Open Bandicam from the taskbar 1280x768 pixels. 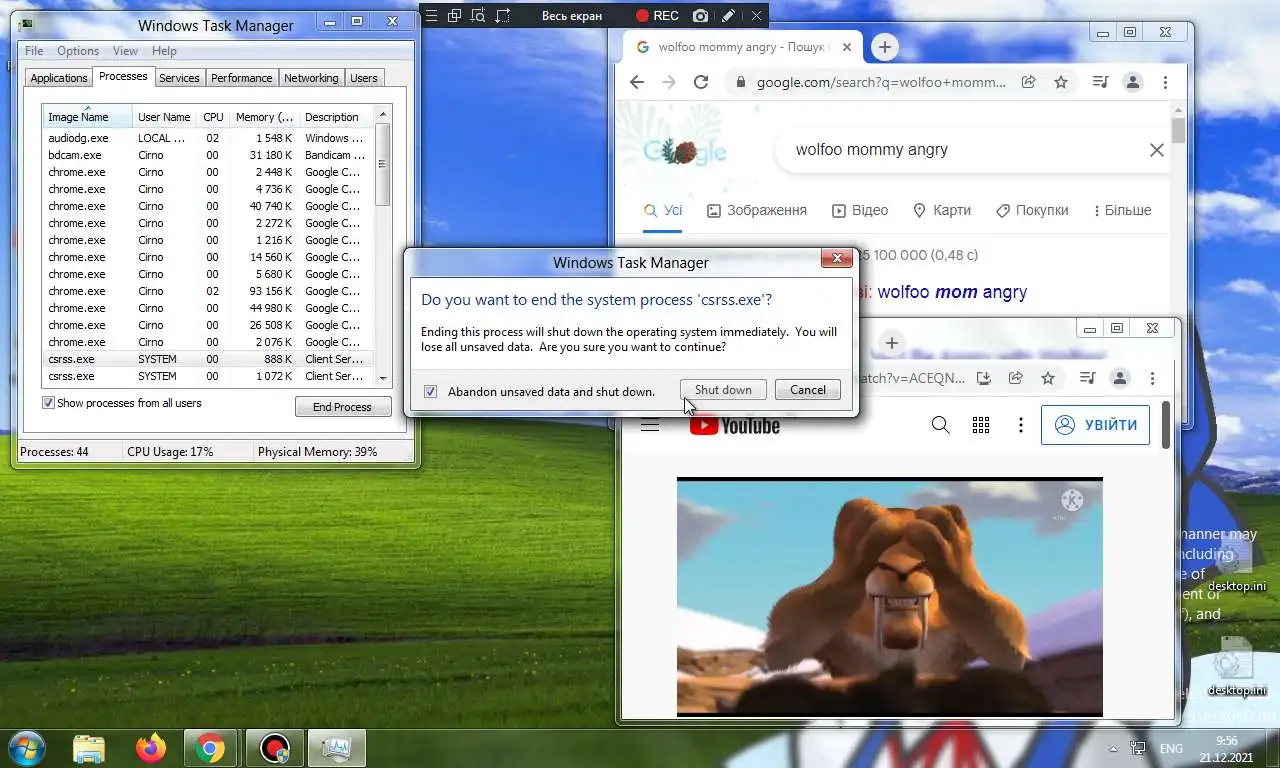click(274, 748)
